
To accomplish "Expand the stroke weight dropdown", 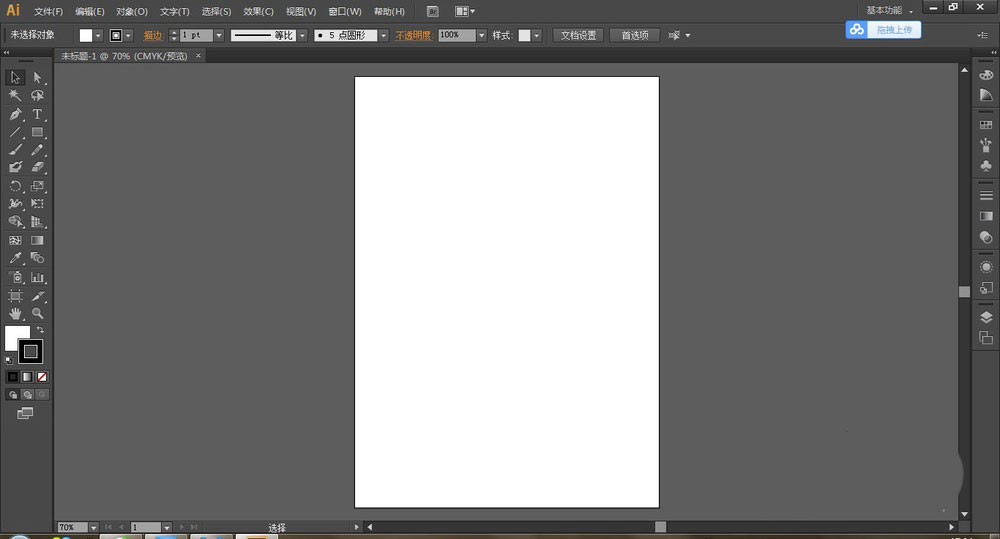I will pos(219,35).
